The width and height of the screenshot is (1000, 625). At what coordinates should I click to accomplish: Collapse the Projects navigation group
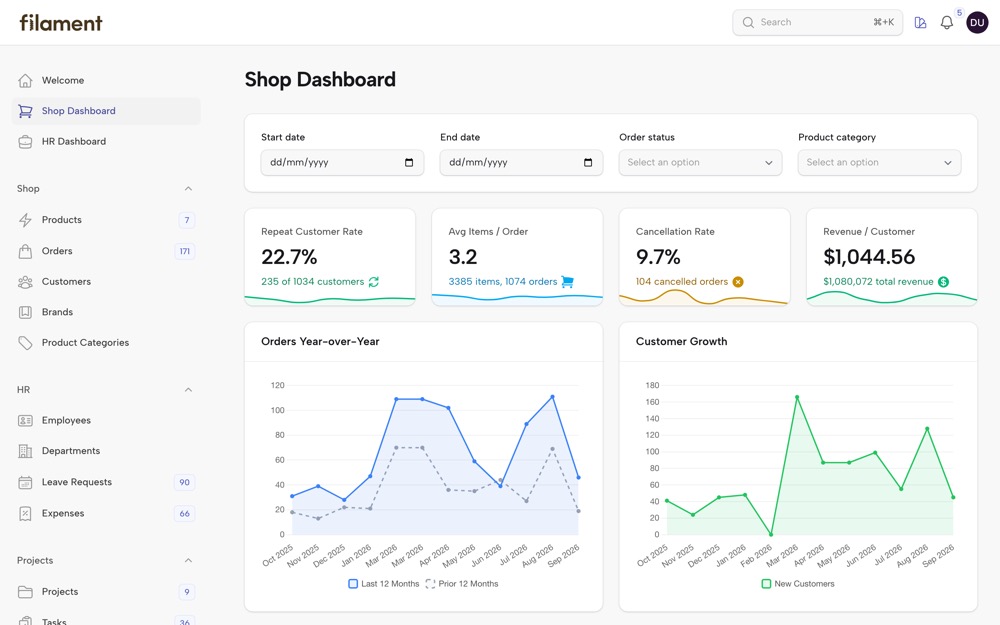tap(188, 561)
